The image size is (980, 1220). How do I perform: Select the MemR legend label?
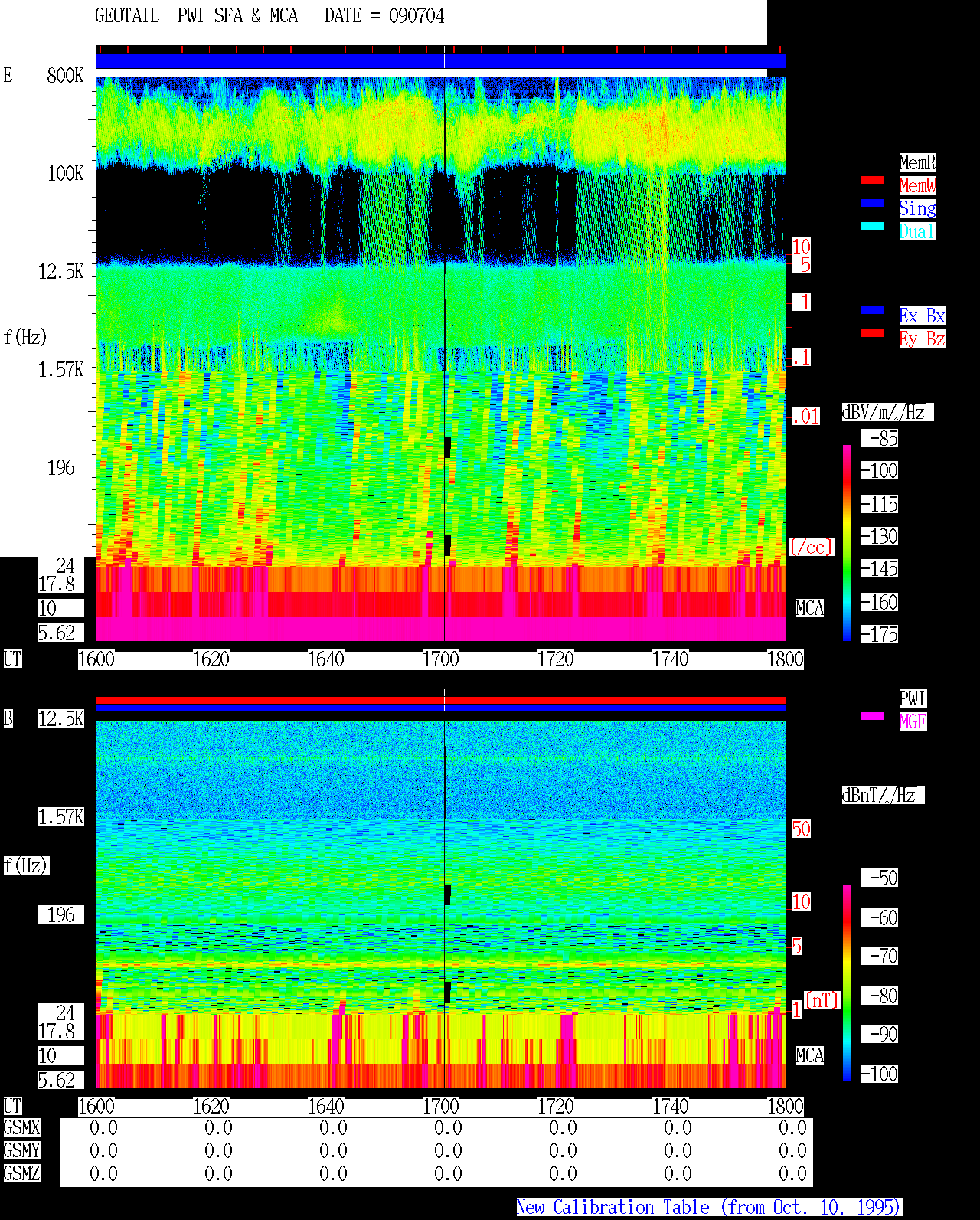(917, 162)
